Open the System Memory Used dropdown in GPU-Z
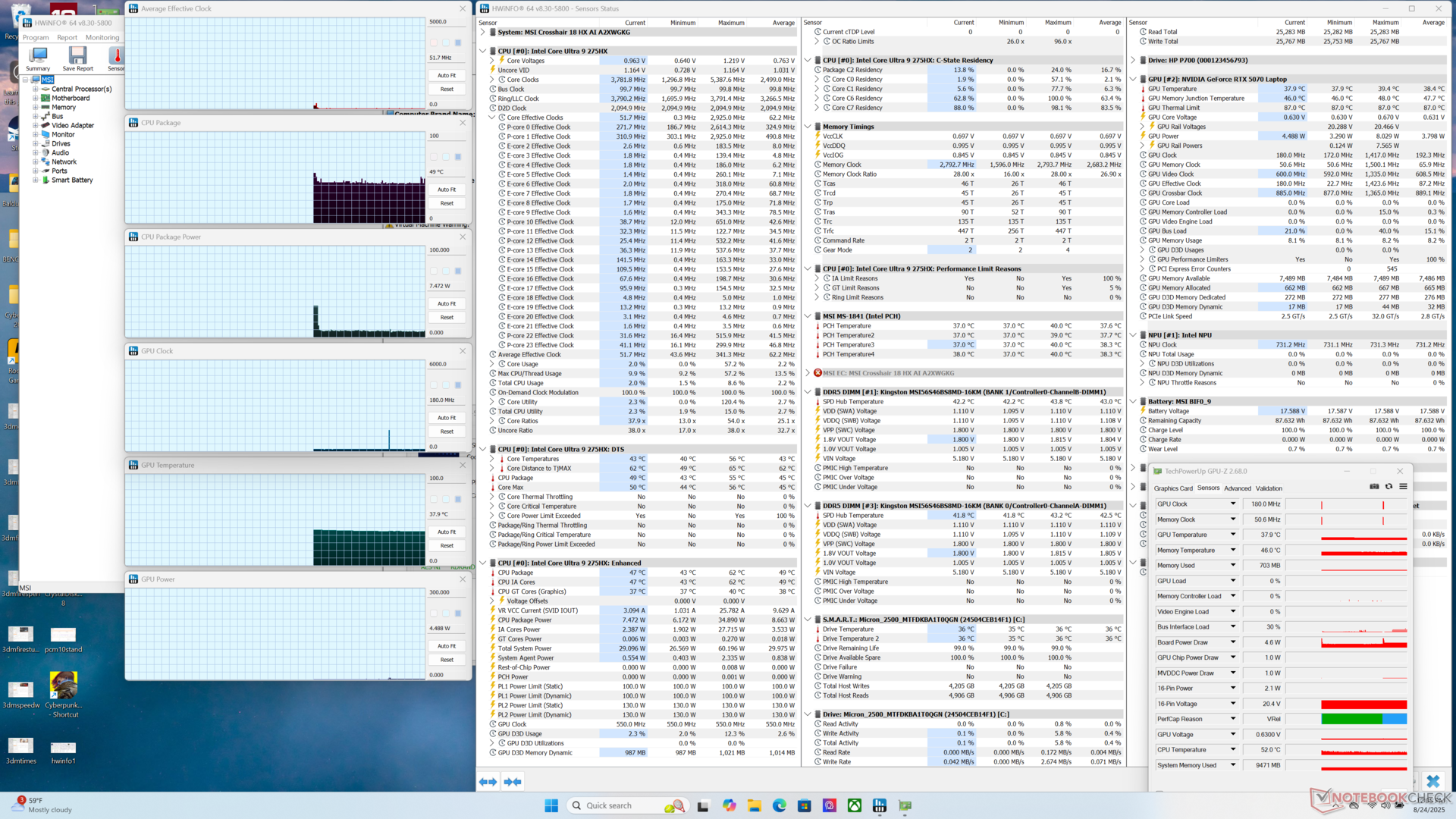The image size is (1456, 819). (x=1233, y=765)
